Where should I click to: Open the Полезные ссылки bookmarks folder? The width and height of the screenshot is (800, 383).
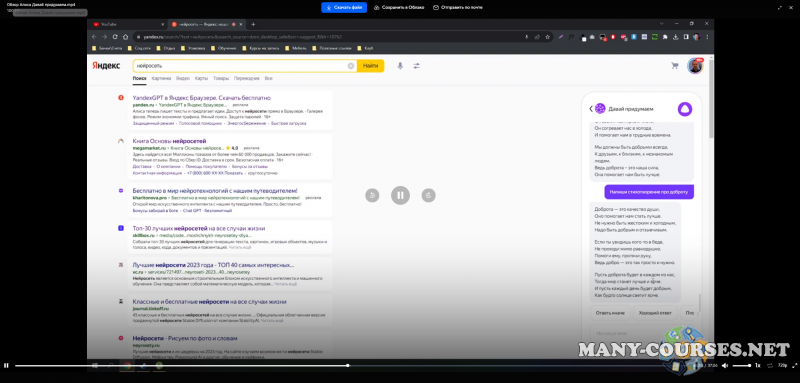tap(332, 48)
